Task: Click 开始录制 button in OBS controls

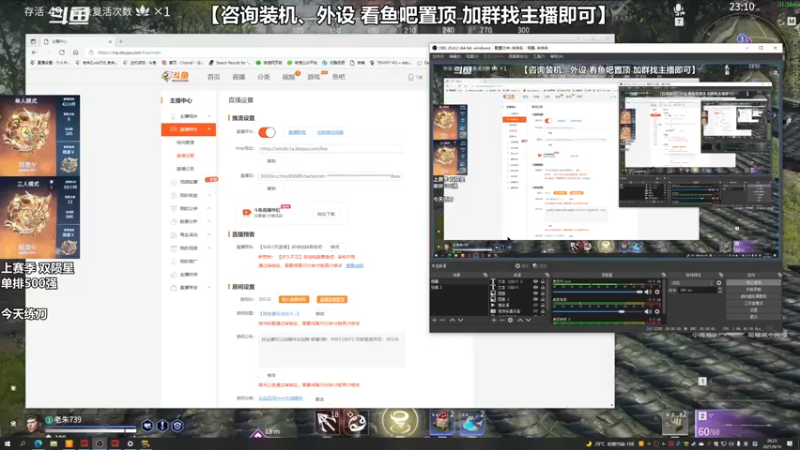Action: click(753, 289)
